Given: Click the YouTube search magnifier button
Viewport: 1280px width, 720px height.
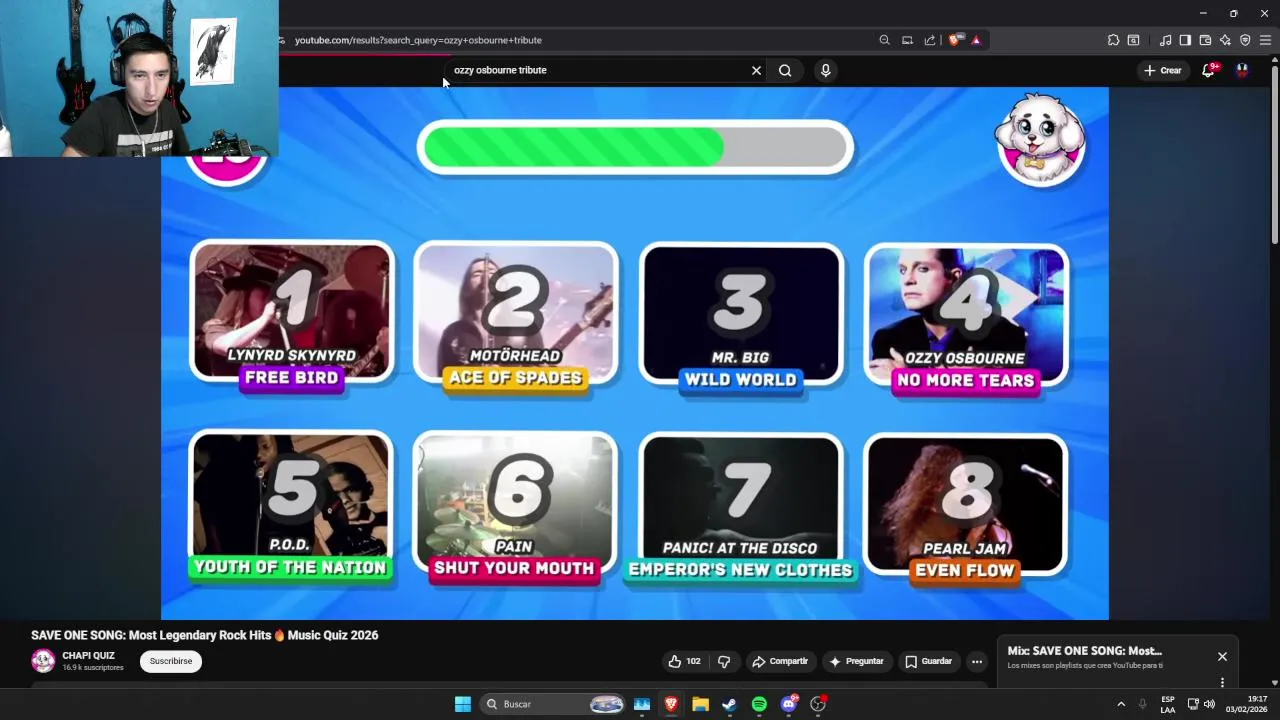Looking at the screenshot, I should pos(785,70).
